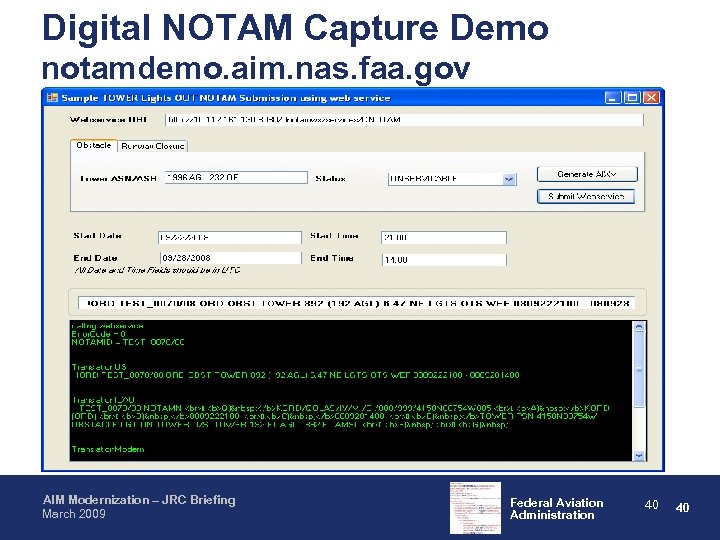
Task: Click the Webservice URL input field
Action: (x=404, y=120)
